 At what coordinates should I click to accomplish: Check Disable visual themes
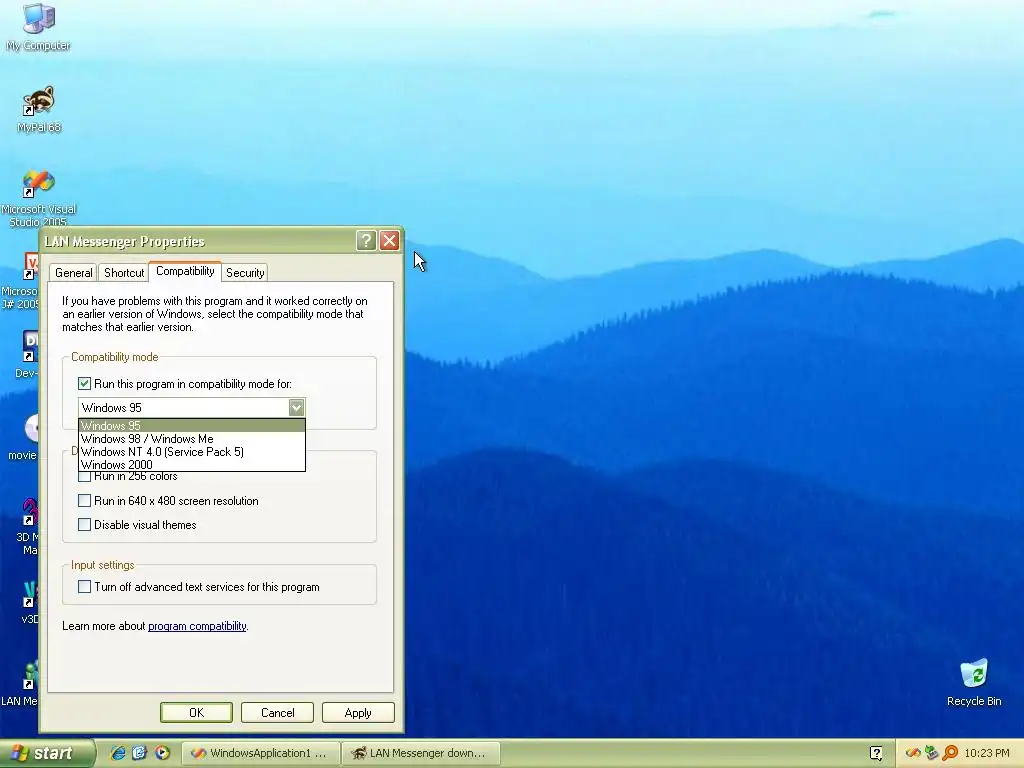[x=84, y=524]
